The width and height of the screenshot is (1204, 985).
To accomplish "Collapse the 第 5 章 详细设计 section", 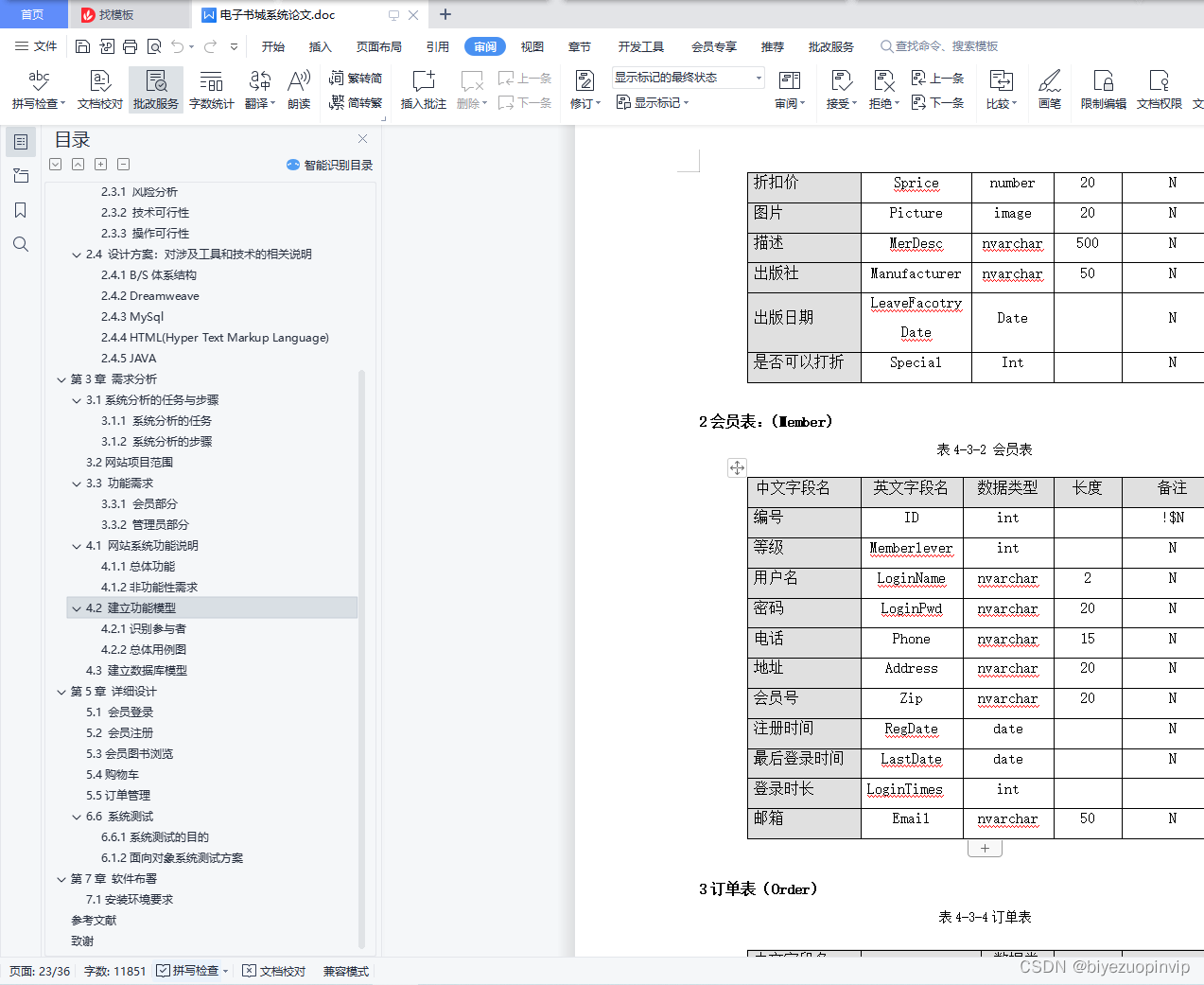I will (61, 692).
